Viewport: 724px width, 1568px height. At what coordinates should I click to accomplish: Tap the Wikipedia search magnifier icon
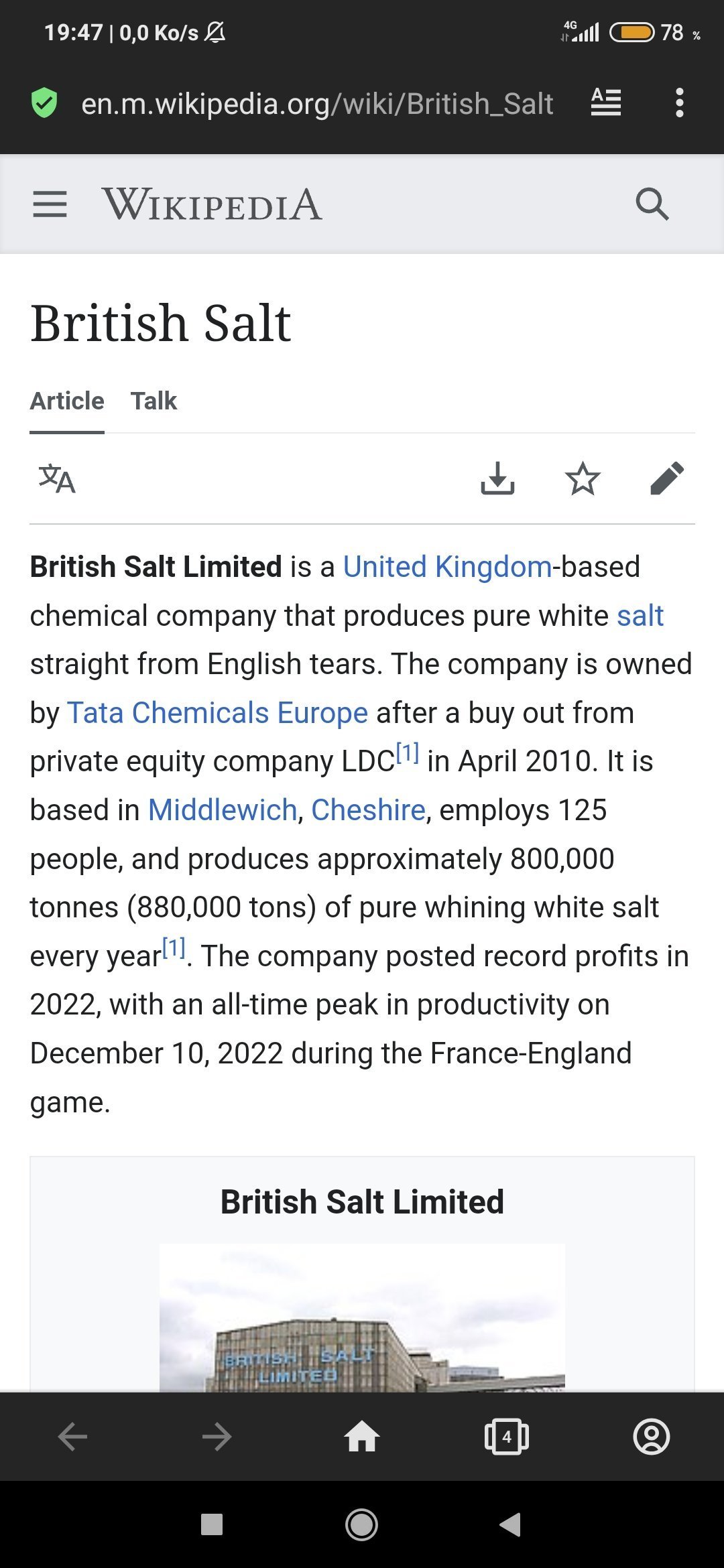(652, 204)
